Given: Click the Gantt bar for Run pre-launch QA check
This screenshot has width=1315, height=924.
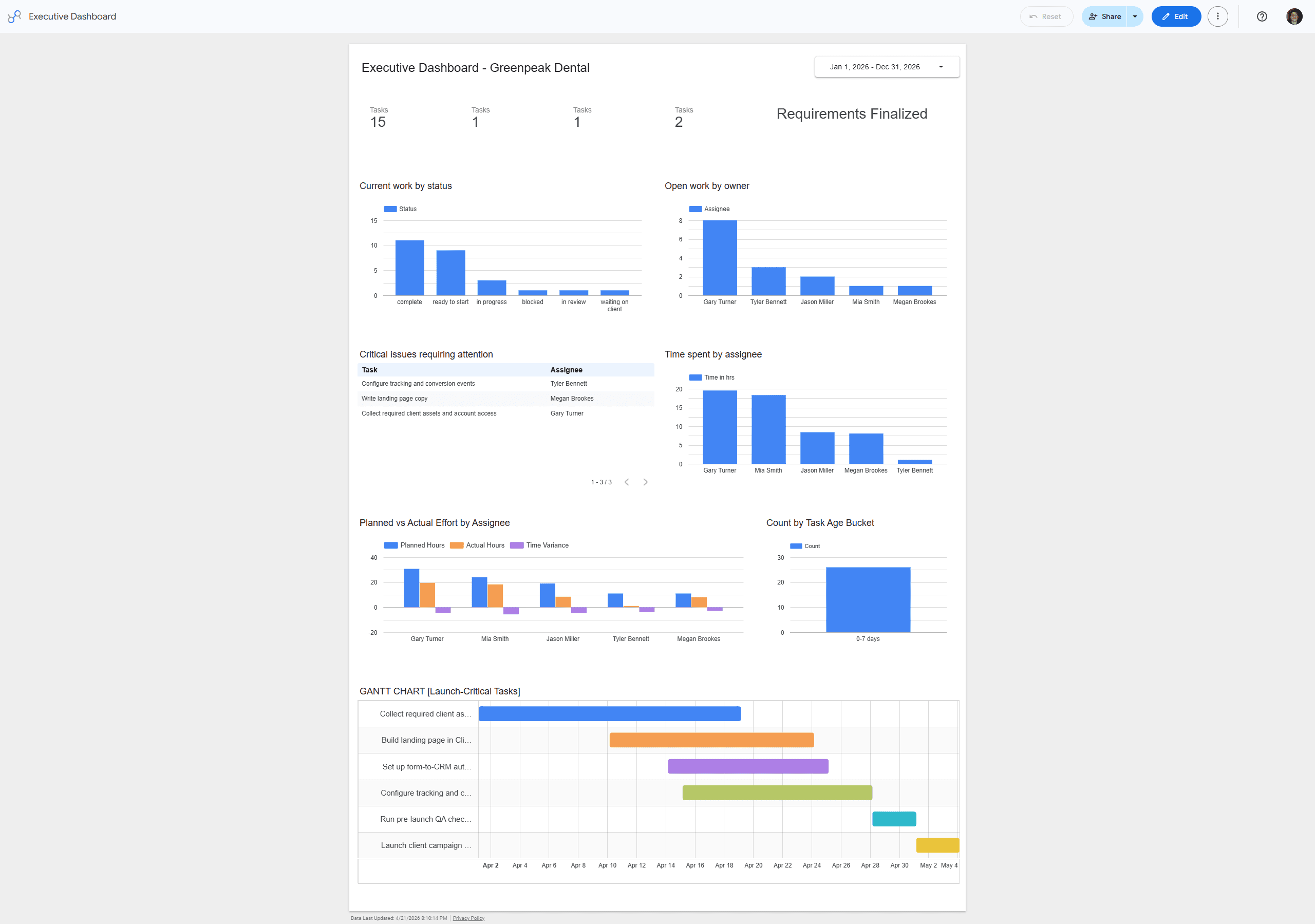Looking at the screenshot, I should point(894,819).
